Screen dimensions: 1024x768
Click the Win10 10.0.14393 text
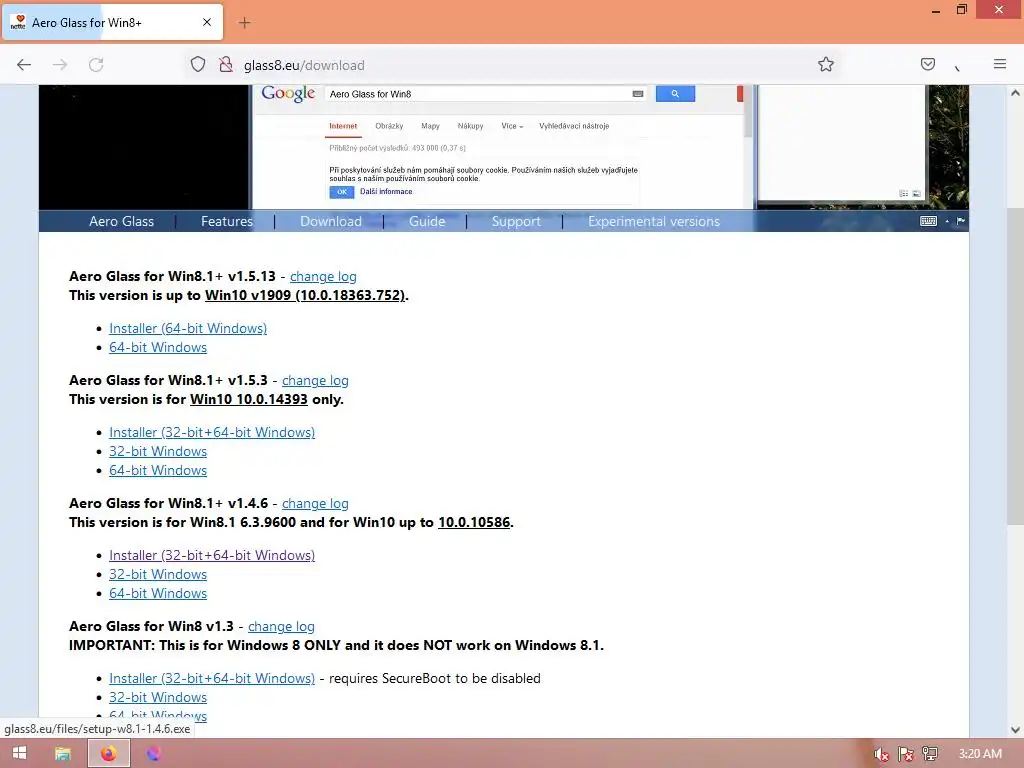(249, 399)
